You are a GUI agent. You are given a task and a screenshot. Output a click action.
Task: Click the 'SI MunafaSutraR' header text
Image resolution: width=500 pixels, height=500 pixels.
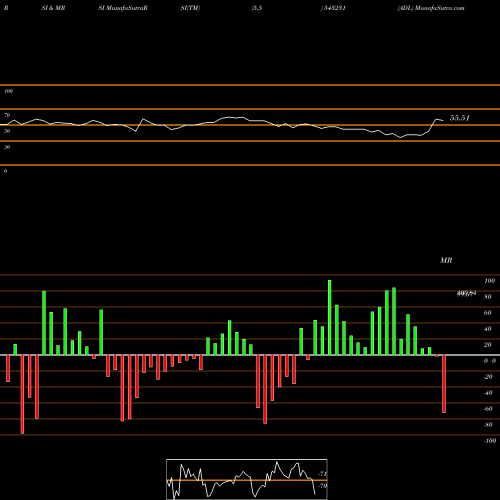tap(123, 8)
